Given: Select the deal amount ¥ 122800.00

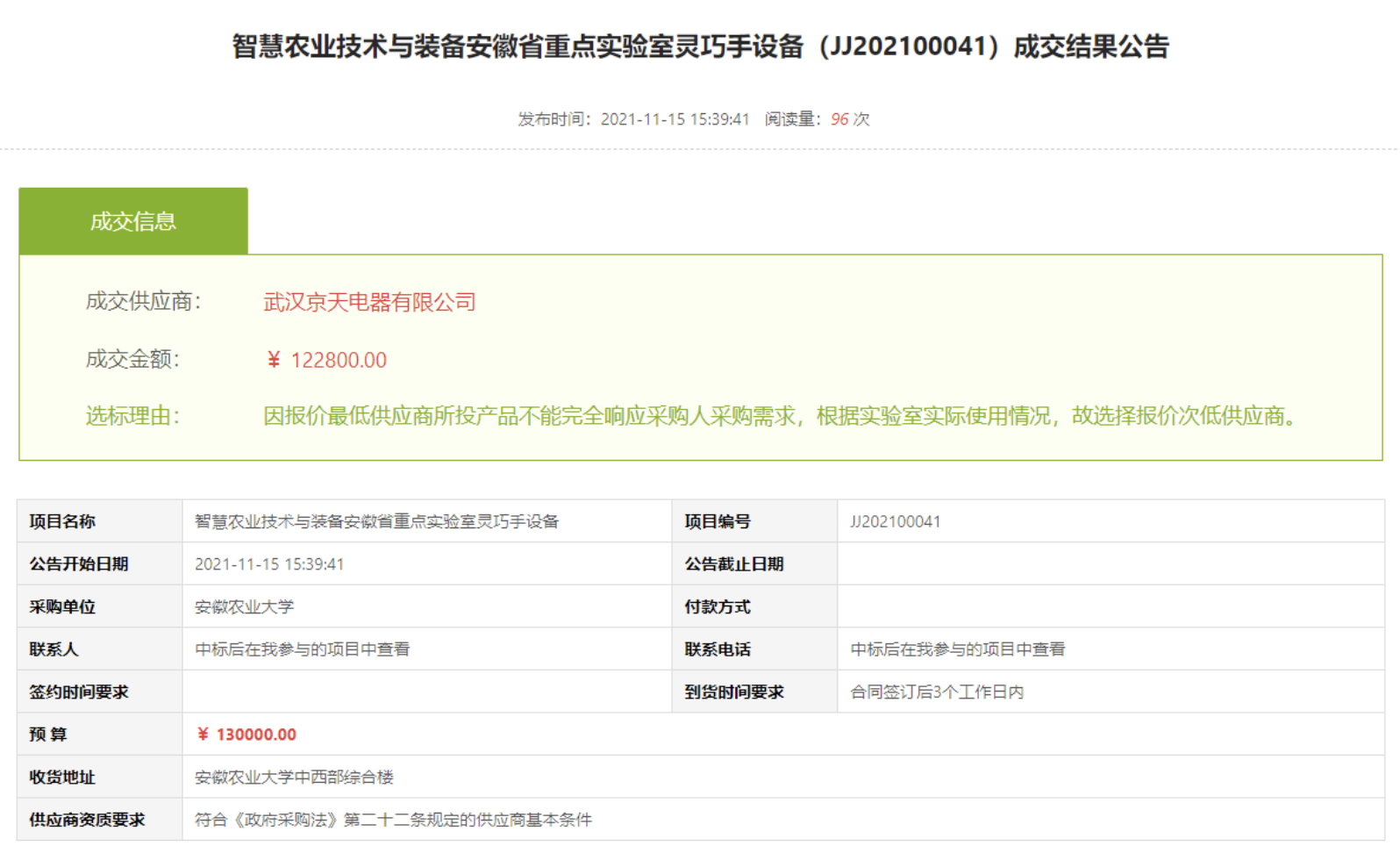Looking at the screenshot, I should (326, 360).
